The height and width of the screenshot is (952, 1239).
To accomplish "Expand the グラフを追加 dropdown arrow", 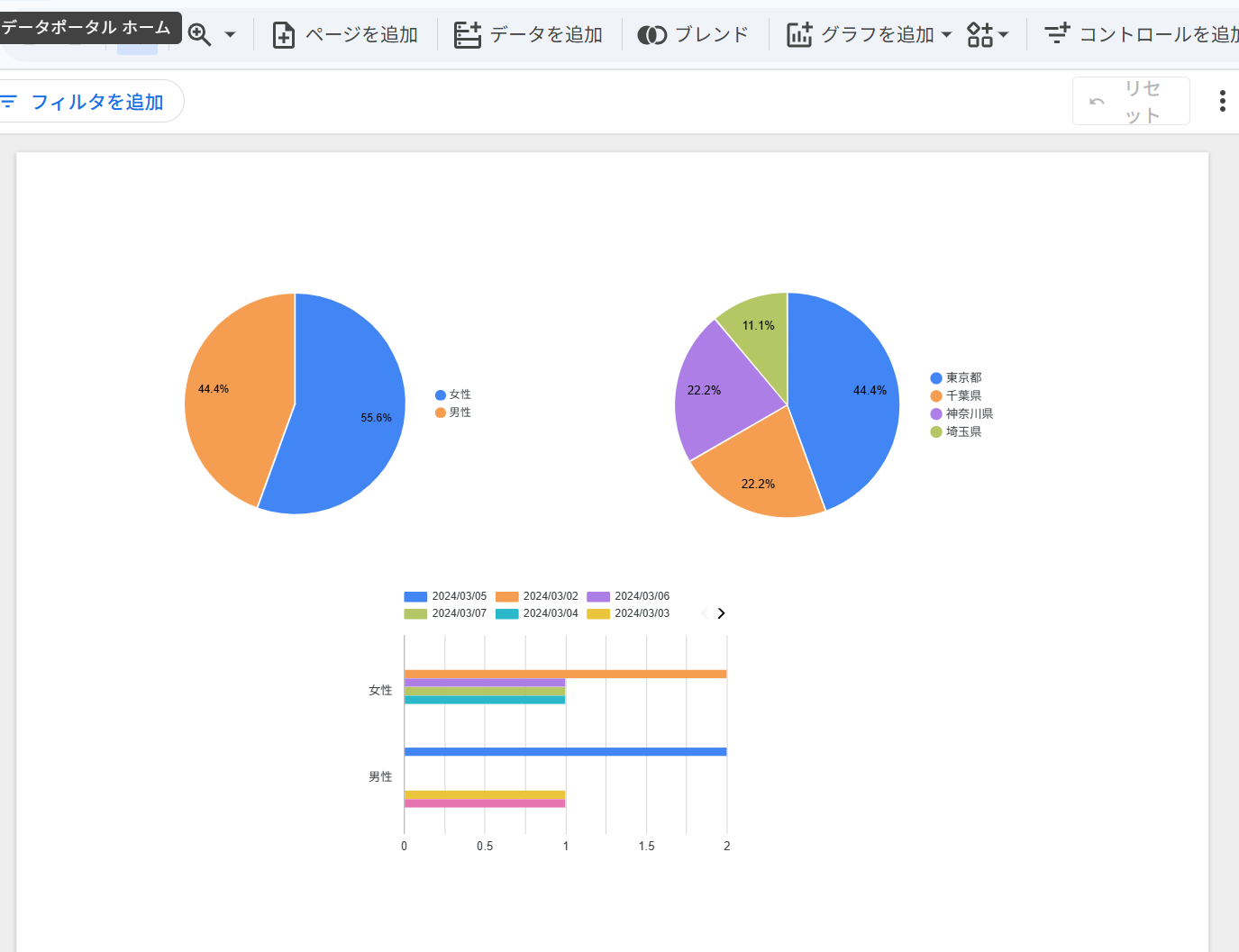I will [946, 35].
